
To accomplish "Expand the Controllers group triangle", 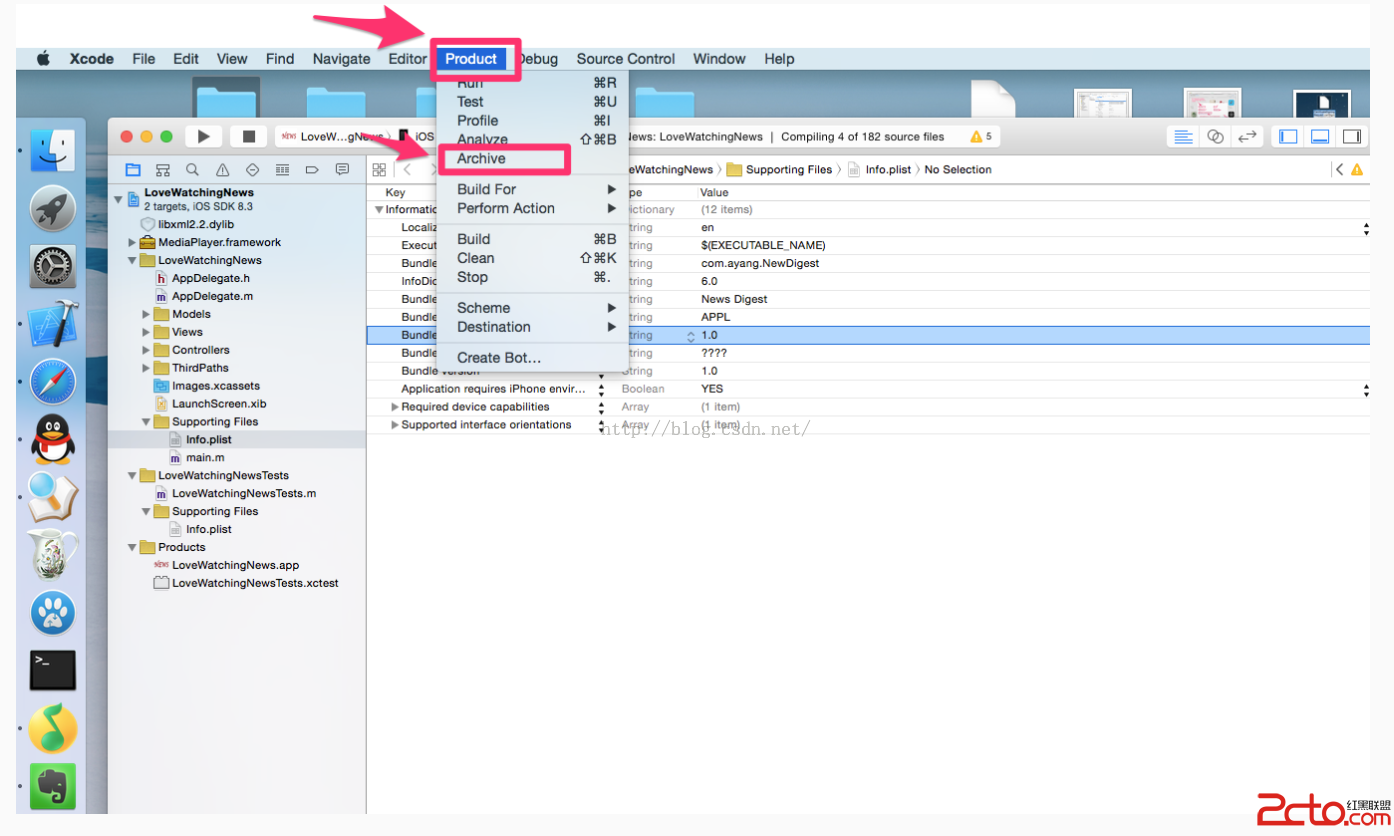I will 146,350.
